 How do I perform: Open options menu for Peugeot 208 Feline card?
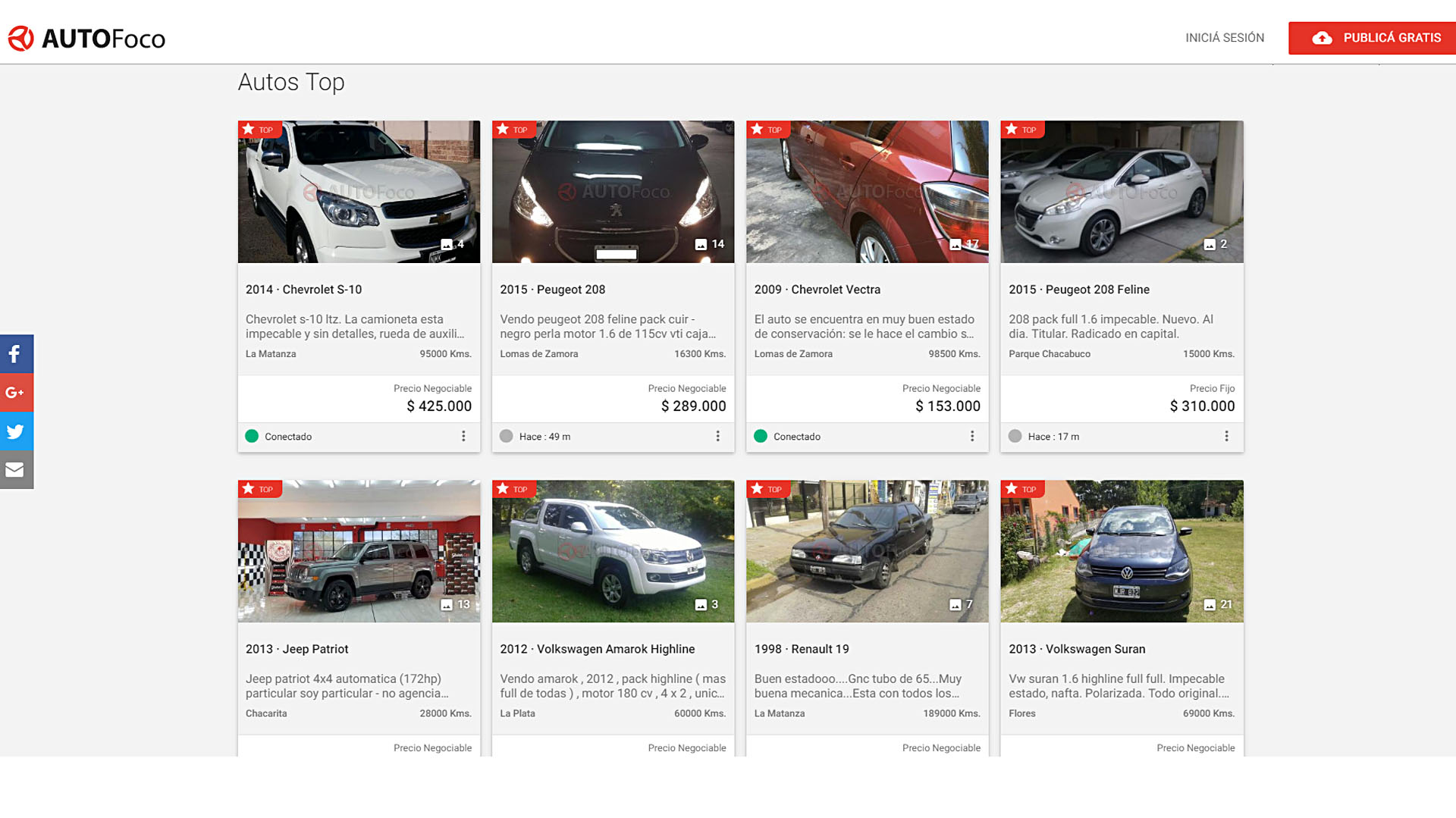1226,436
